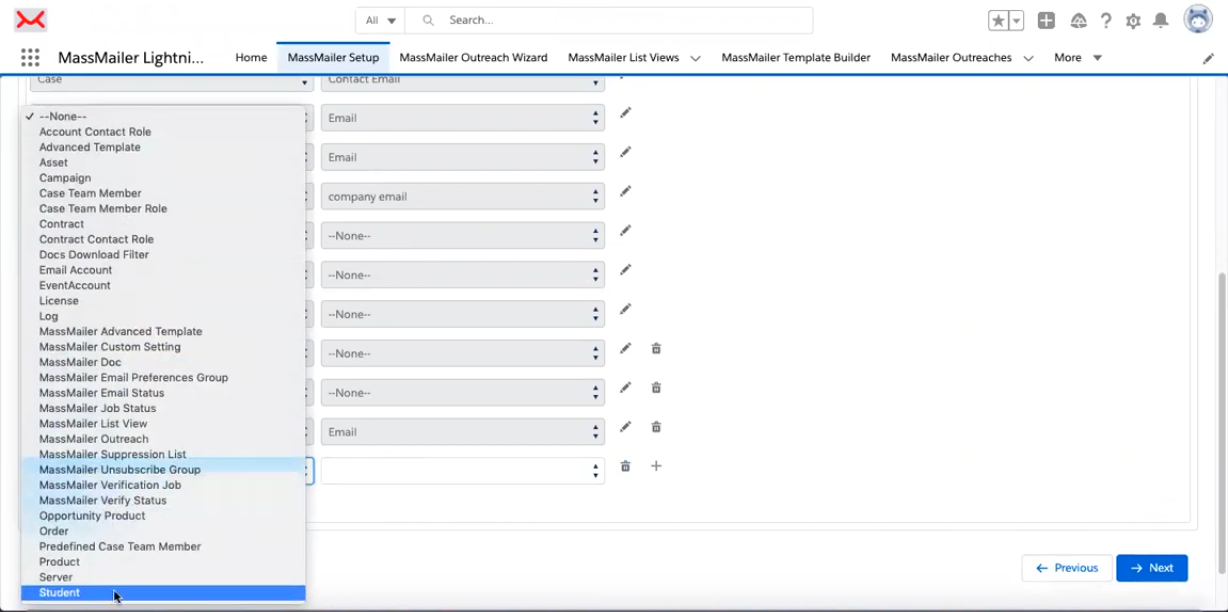Delete the bottom empty mapping row
Screen dimensions: 1228x612
(625, 466)
